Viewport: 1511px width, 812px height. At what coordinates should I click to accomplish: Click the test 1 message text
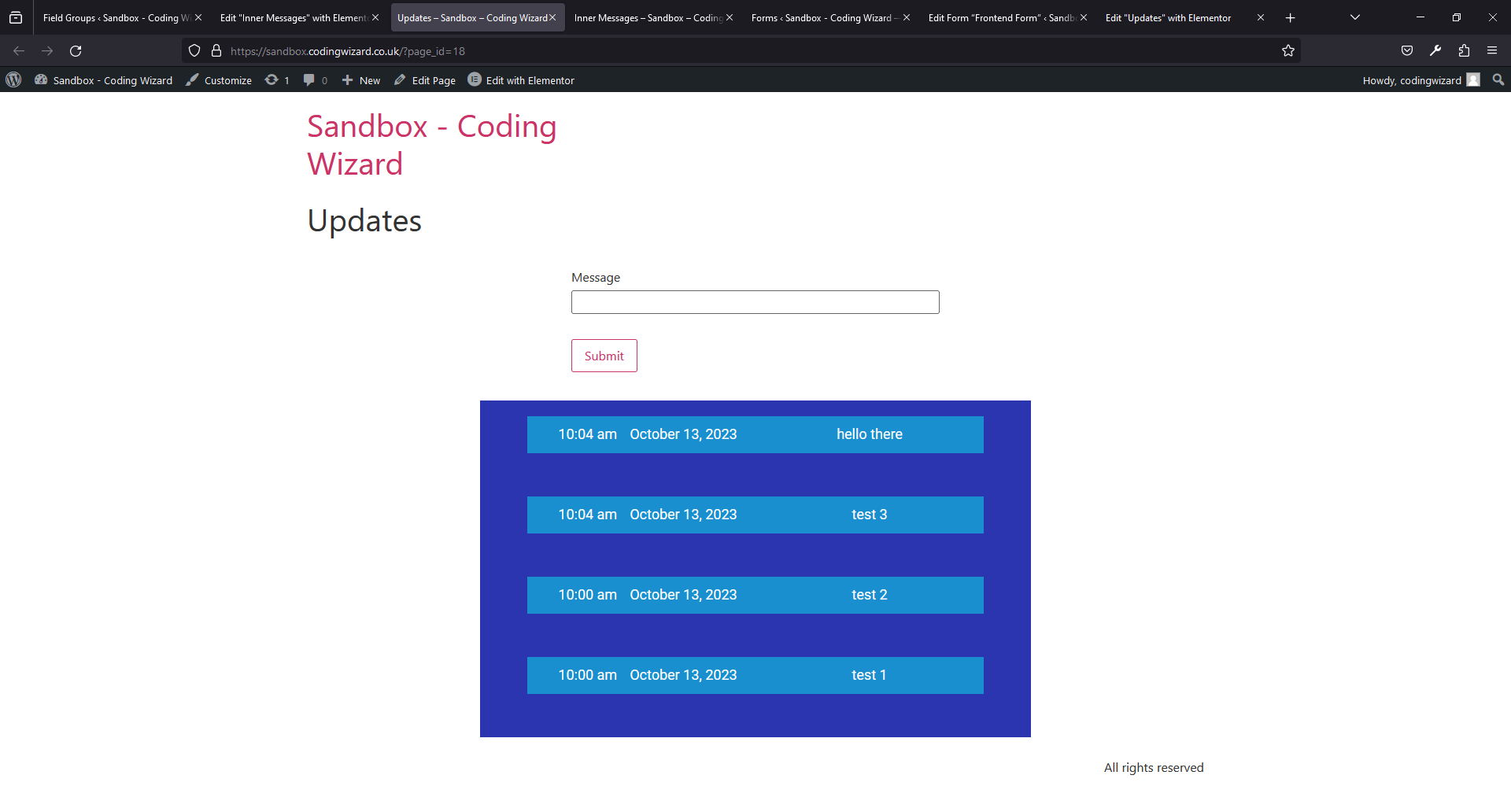point(869,675)
